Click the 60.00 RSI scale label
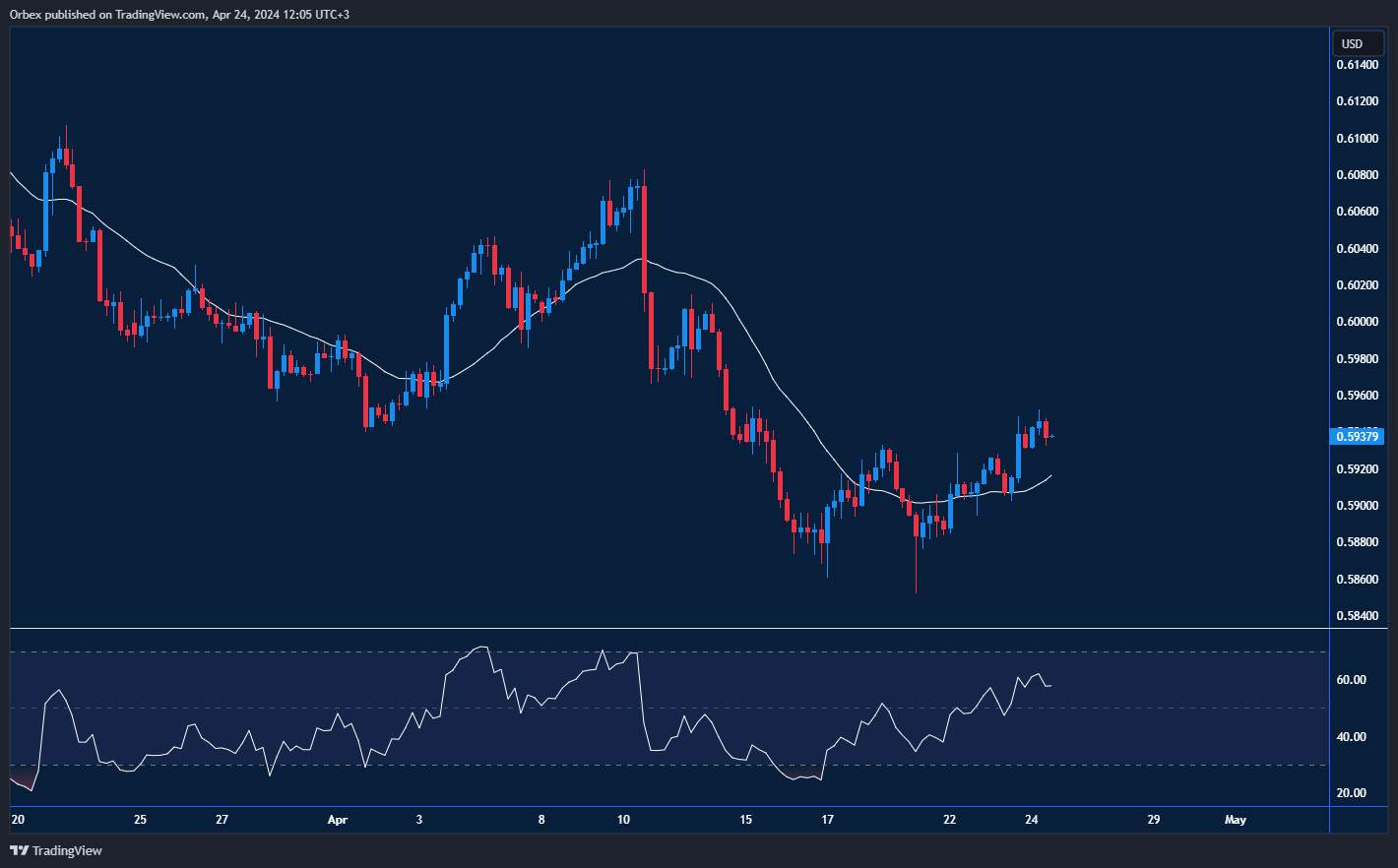 click(1352, 680)
